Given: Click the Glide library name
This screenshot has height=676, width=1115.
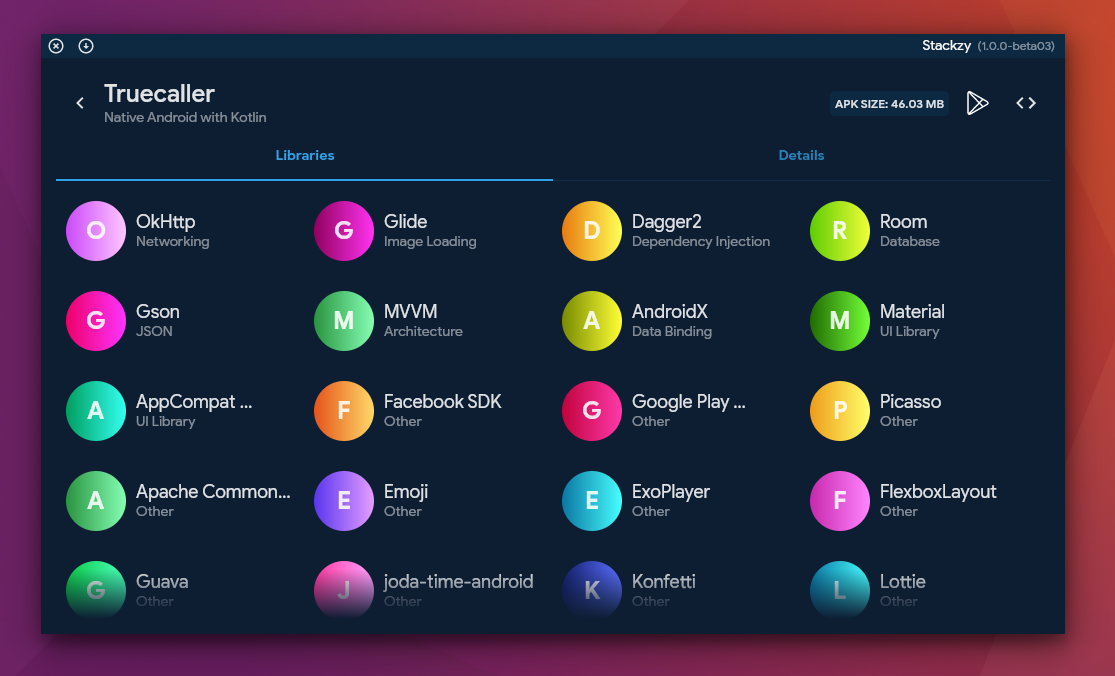Looking at the screenshot, I should 405,222.
